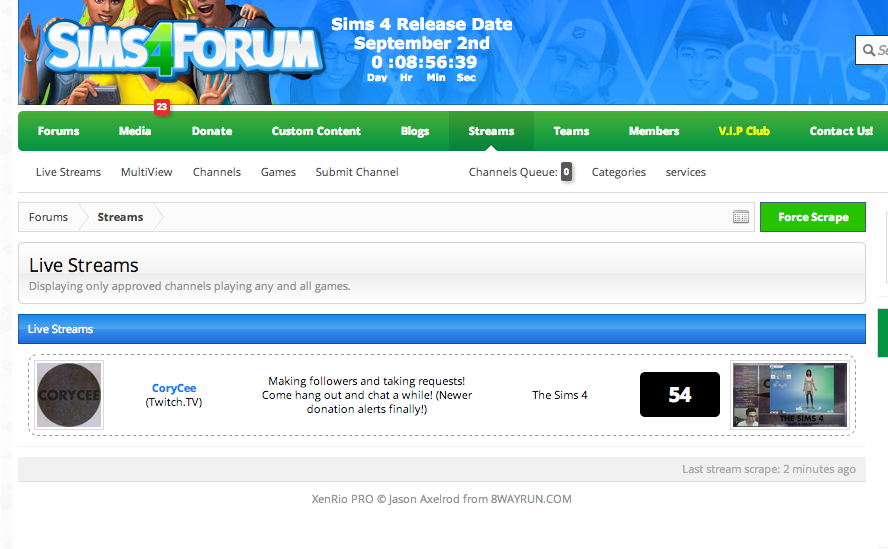Image resolution: width=888 pixels, height=549 pixels.
Task: Open CoryCee's avatar image
Action: point(69,395)
